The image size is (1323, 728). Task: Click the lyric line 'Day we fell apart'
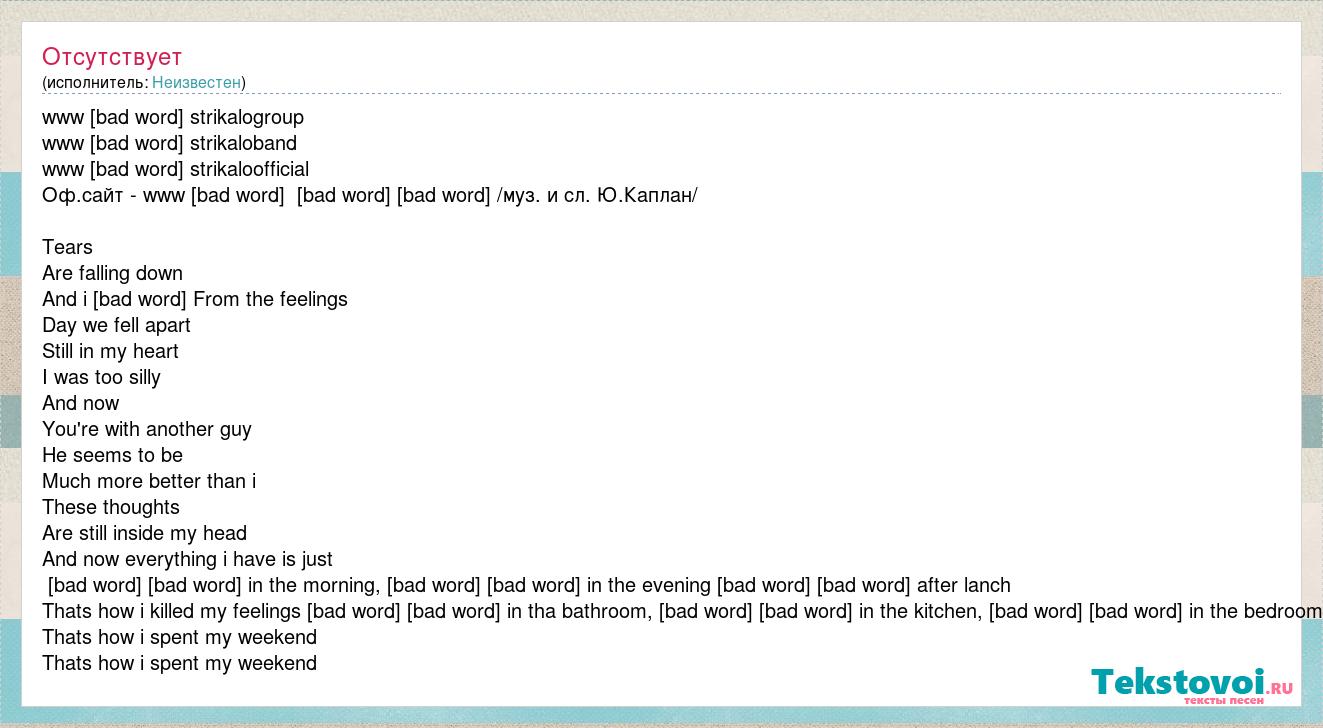pos(116,325)
